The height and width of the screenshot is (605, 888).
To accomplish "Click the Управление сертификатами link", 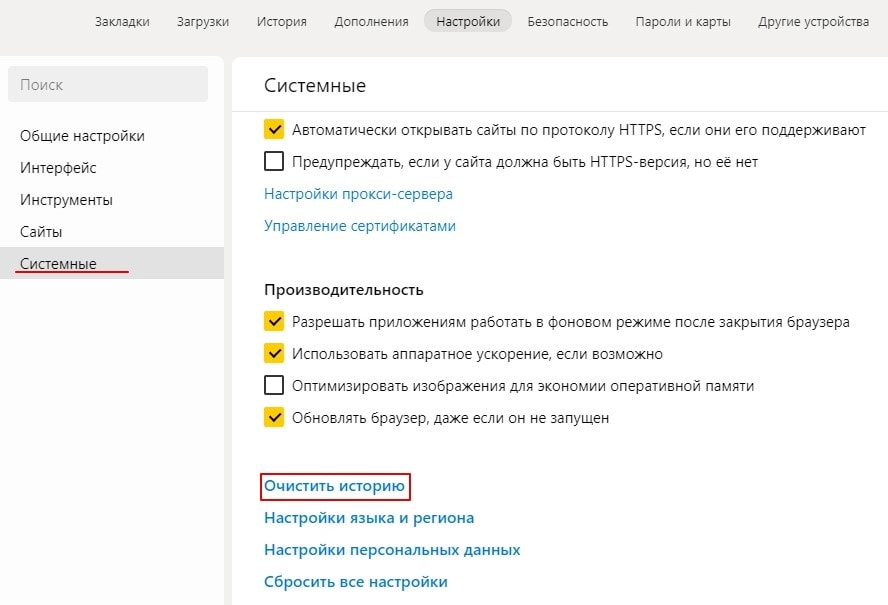I will tap(360, 226).
